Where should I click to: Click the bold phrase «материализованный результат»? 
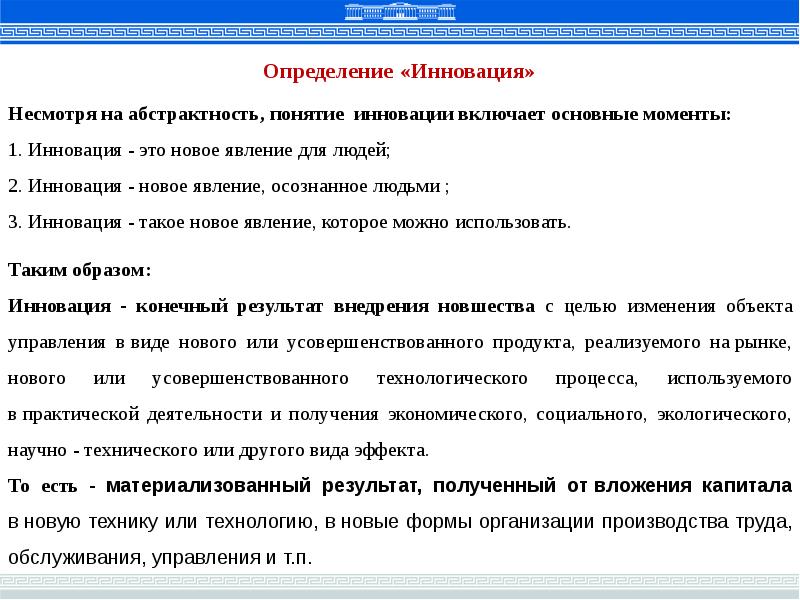256,486
